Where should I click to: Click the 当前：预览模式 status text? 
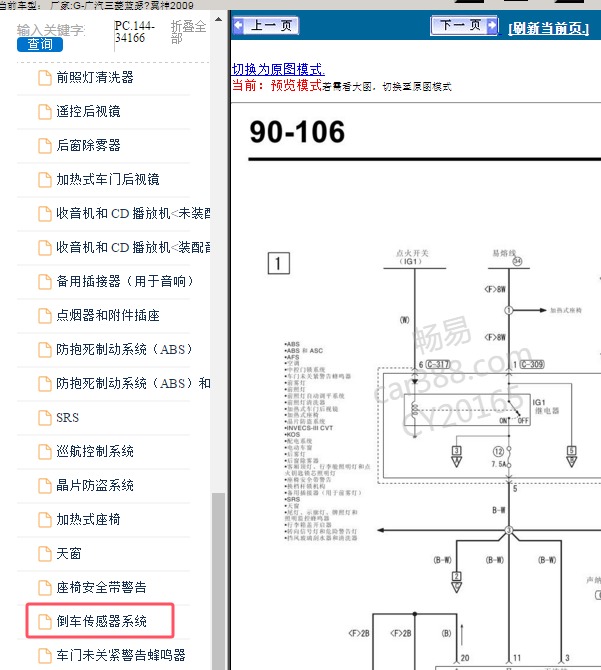coord(277,85)
